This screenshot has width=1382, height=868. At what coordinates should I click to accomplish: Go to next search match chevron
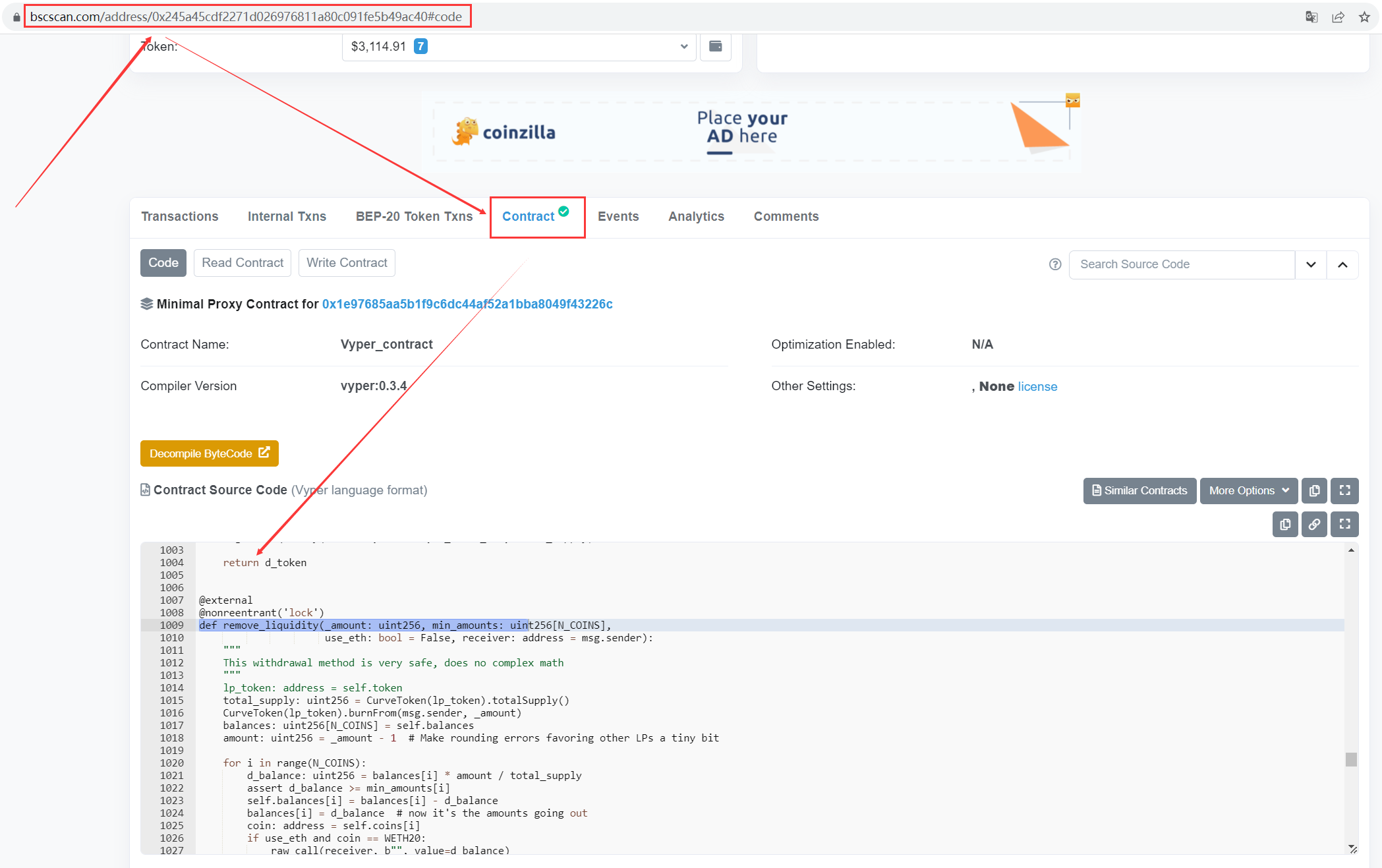click(x=1311, y=264)
